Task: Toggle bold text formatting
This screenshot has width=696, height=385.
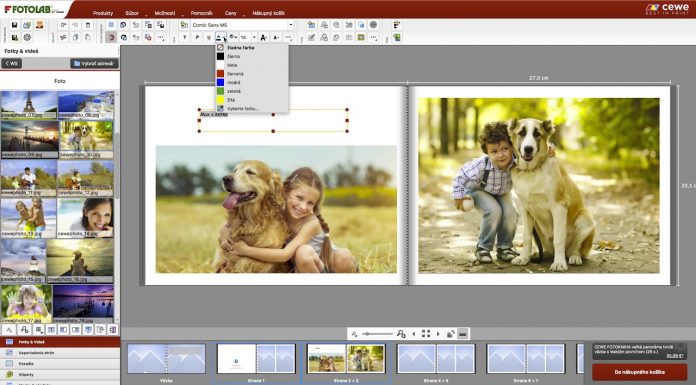Action: pyautogui.click(x=185, y=38)
